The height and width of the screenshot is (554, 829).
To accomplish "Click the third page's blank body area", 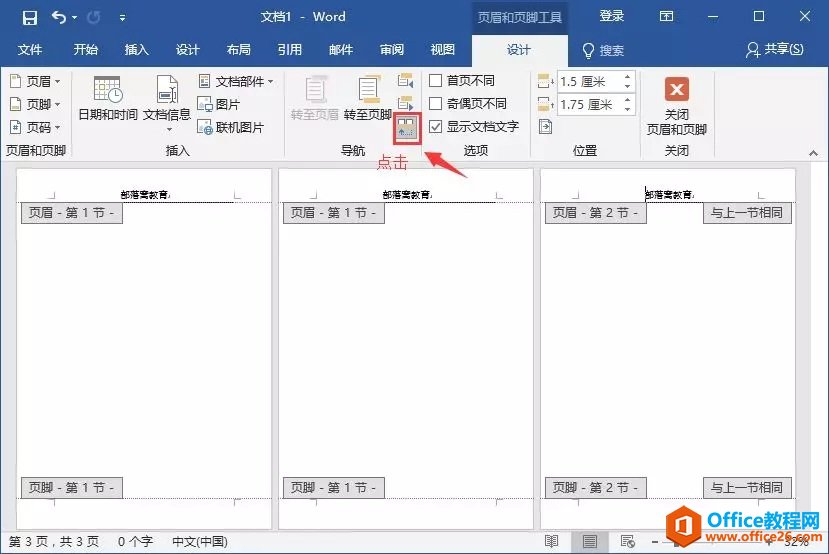I will point(668,349).
